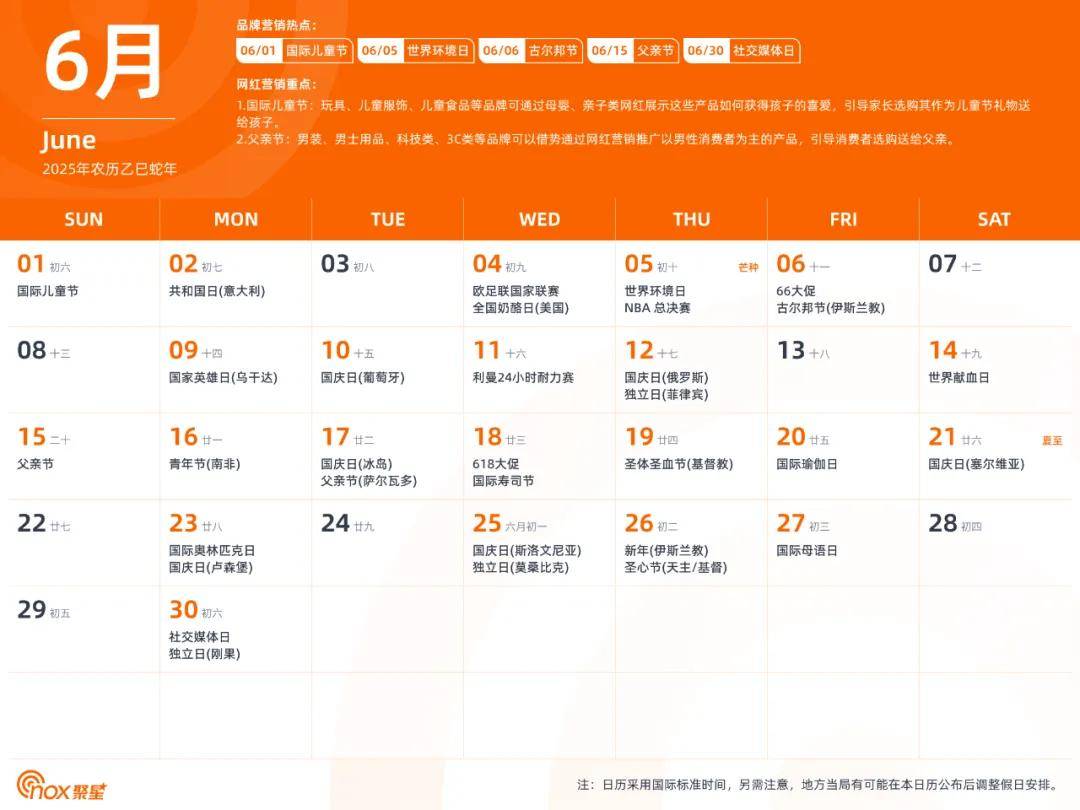The image size is (1080, 810).
Task: Open the 06/06 古尔邦节 hotspot tag
Action: pos(530,51)
